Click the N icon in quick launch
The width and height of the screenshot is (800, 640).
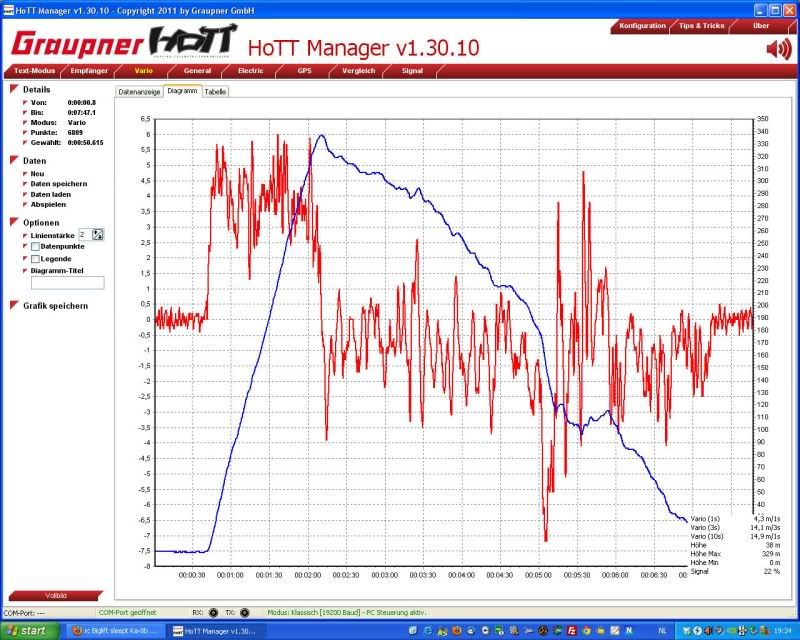pos(629,631)
